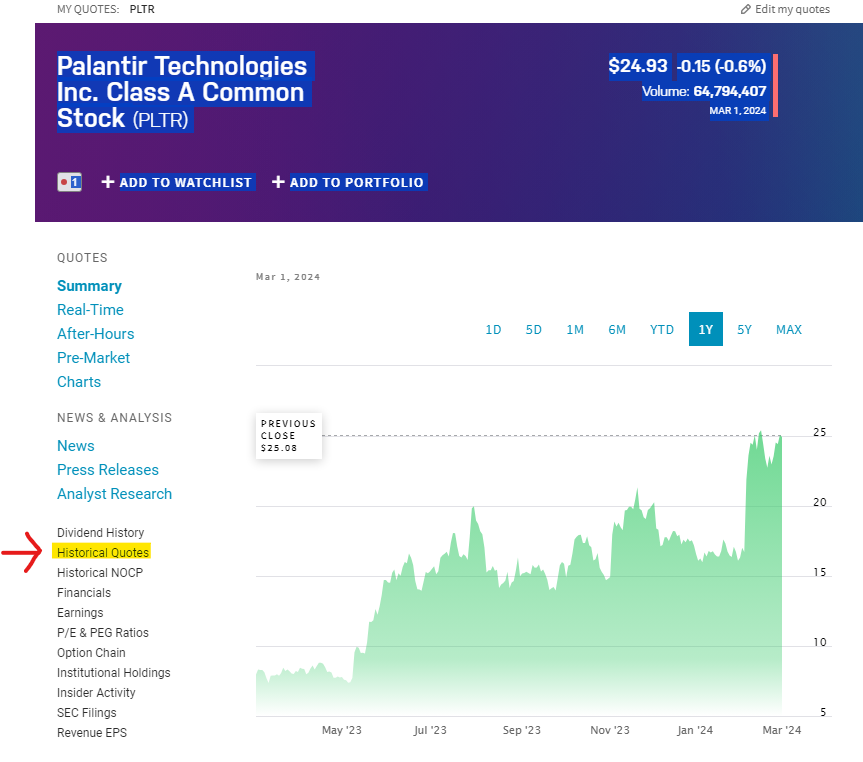The width and height of the screenshot is (863, 762).
Task: Open Revenue EPS page
Action: tap(92, 733)
